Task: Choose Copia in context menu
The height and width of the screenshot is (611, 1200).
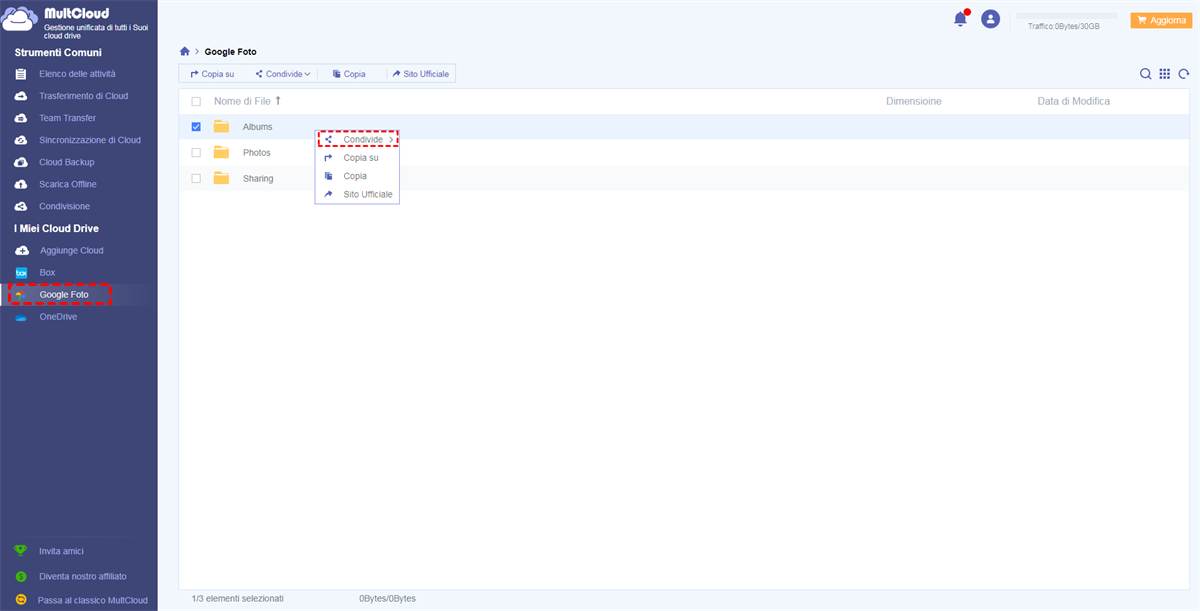Action: point(357,176)
